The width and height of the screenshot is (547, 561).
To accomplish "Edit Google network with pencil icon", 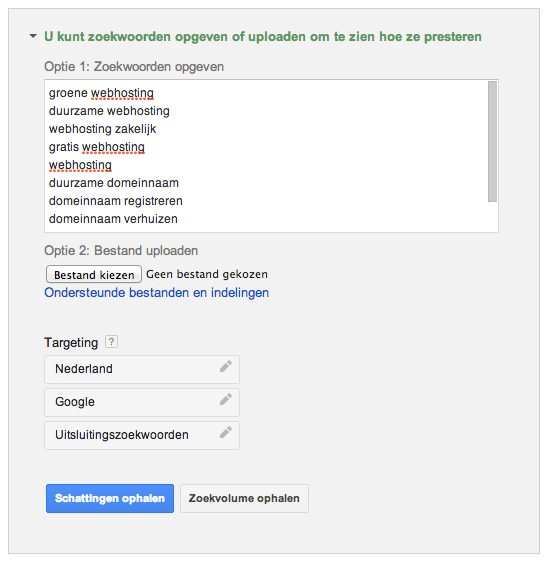I will point(226,399).
